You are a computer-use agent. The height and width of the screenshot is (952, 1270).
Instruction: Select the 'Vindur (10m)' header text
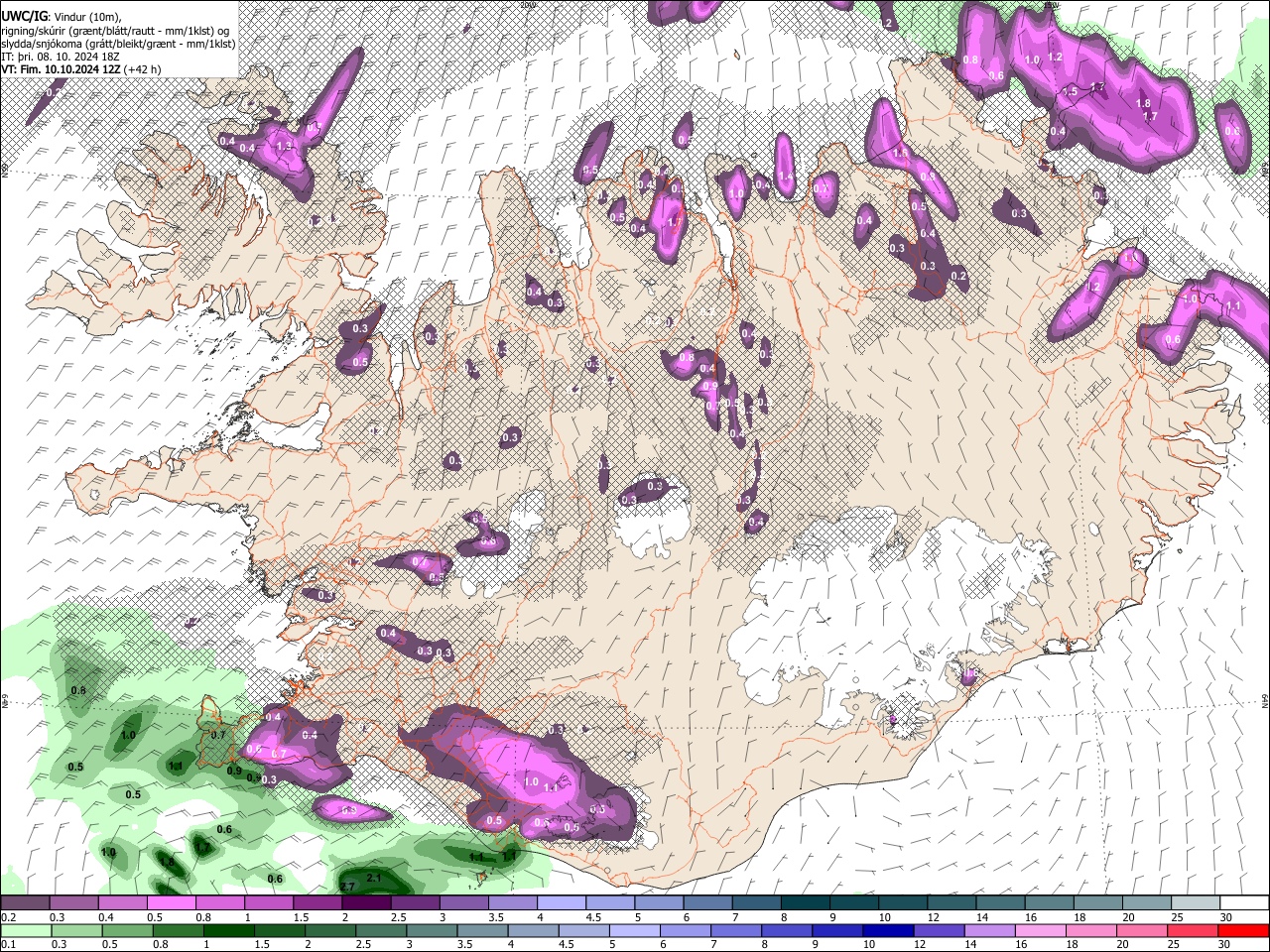85,17
